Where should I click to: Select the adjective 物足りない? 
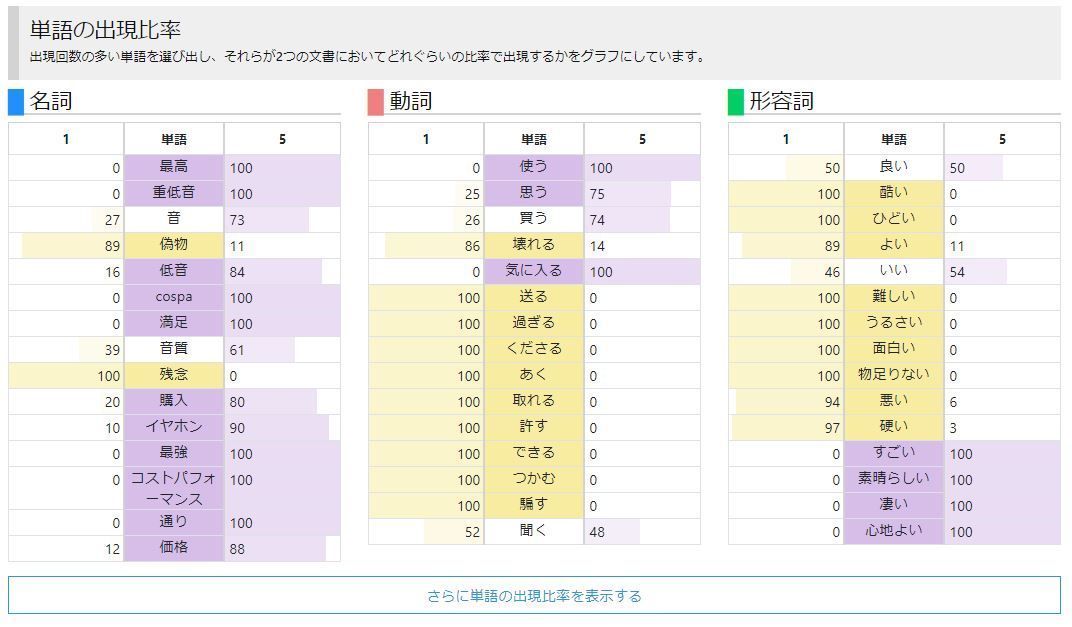tap(894, 375)
